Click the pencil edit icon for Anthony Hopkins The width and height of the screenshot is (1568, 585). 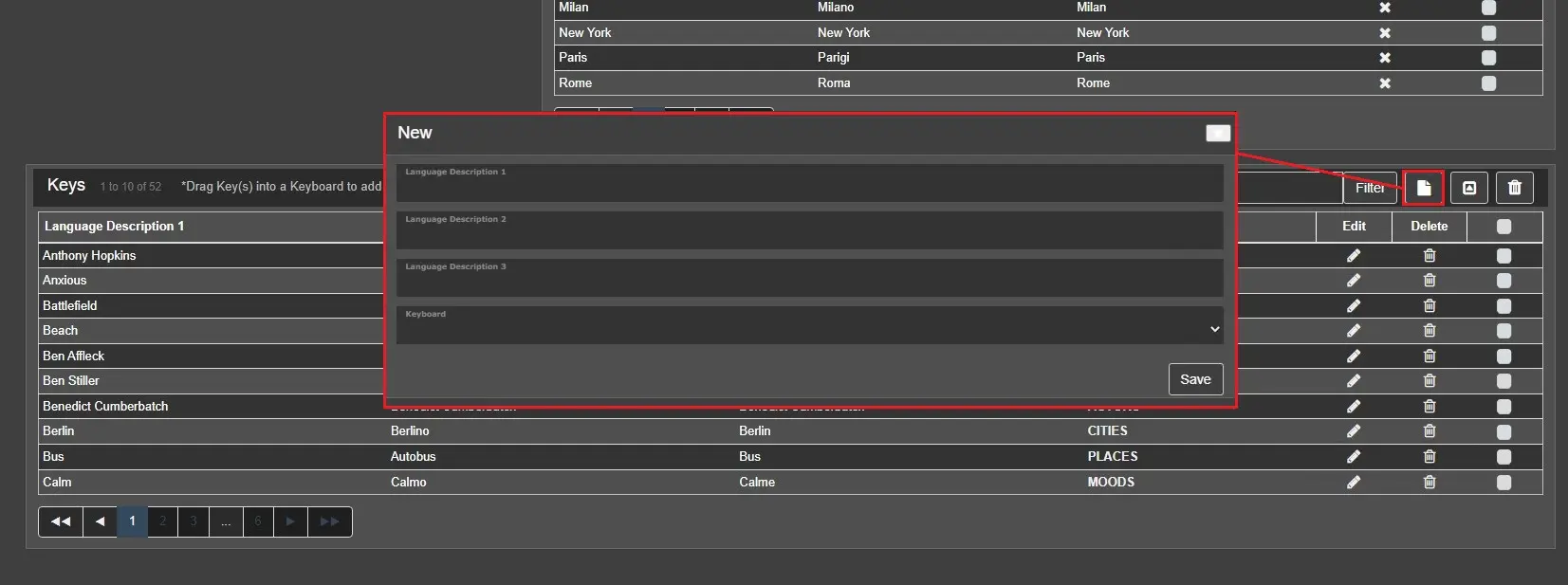(1354, 256)
